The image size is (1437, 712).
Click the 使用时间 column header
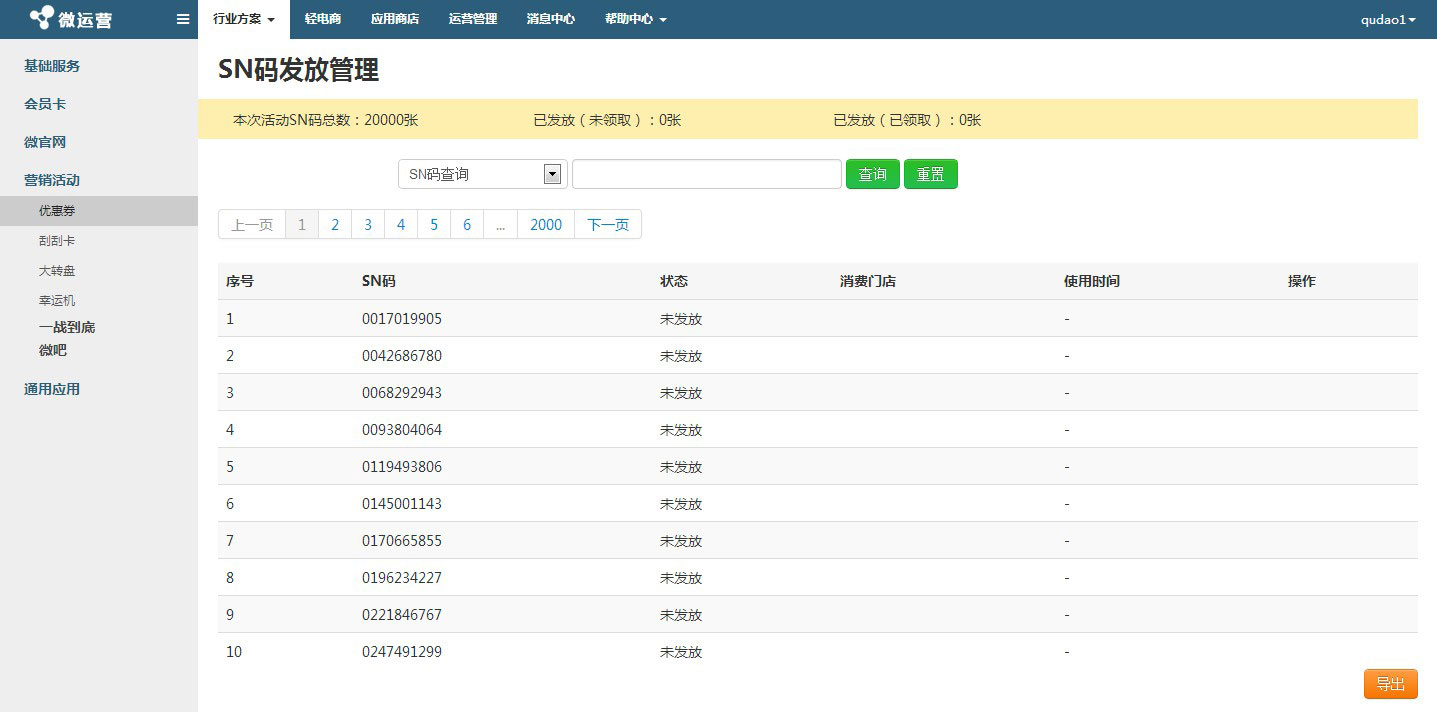[1092, 281]
